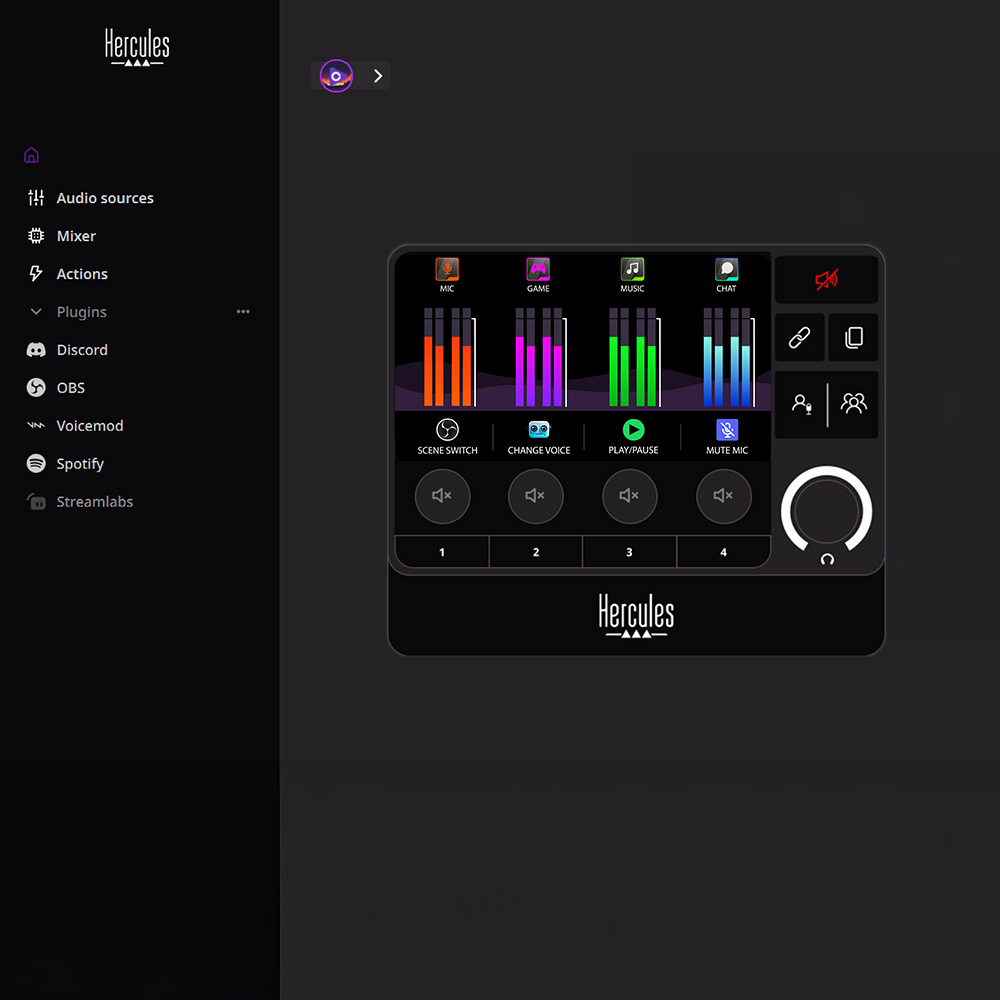Click the copy pages icon button
The image size is (1000, 1000).
[x=853, y=338]
